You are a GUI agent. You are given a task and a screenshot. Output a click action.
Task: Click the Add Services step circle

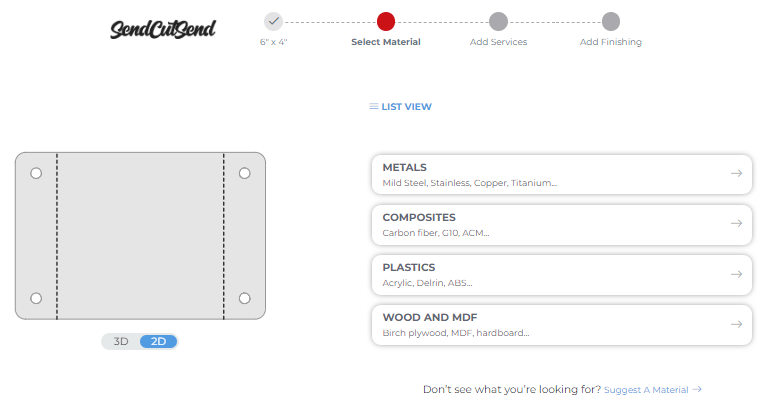(498, 22)
